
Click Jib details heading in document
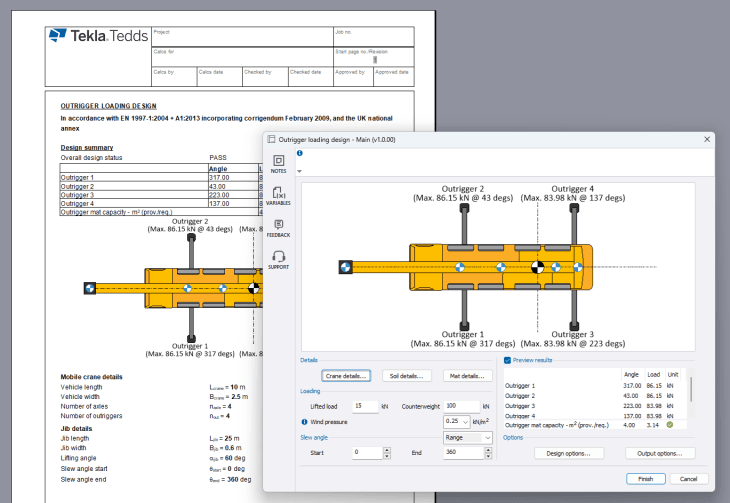point(76,428)
